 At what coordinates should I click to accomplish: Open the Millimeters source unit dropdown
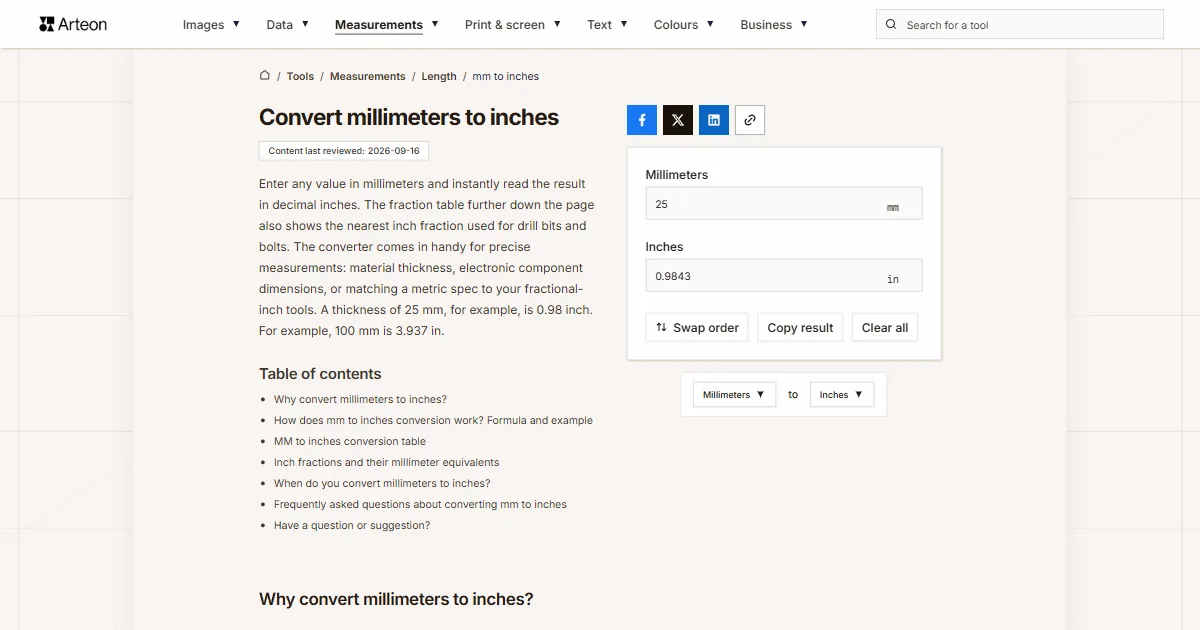pyautogui.click(x=734, y=394)
